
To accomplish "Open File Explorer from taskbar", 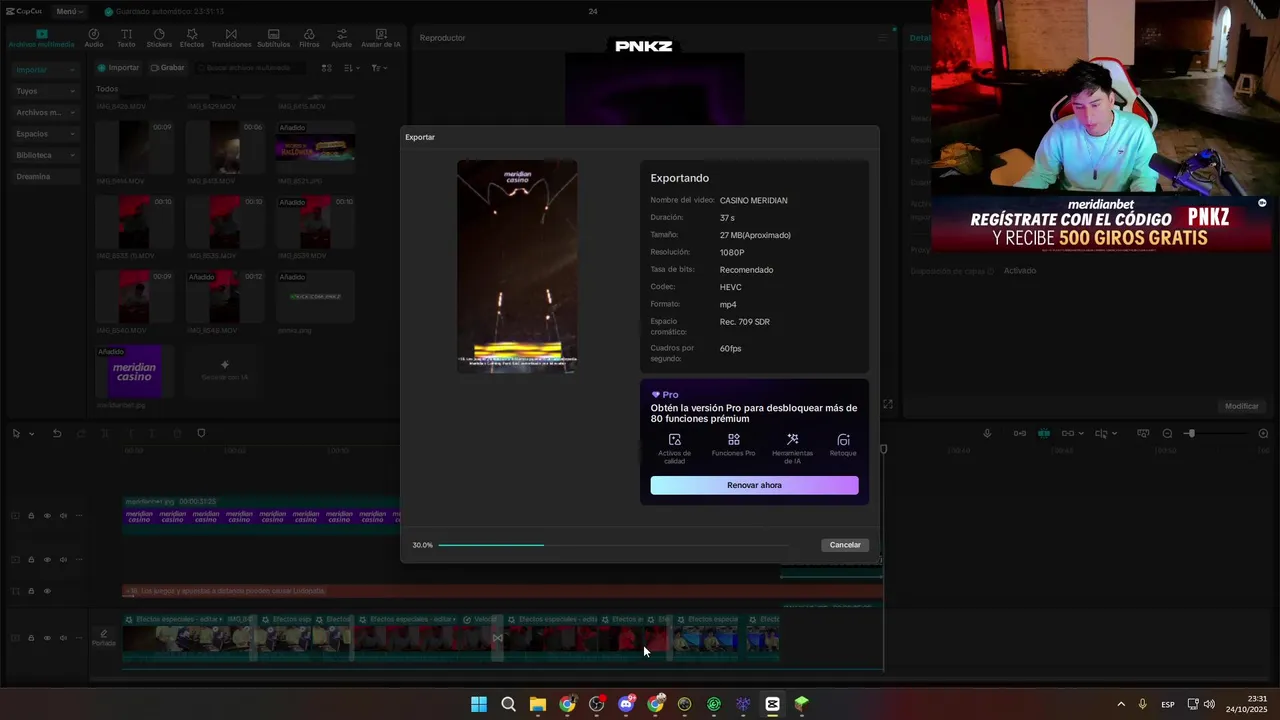I will (x=538, y=704).
